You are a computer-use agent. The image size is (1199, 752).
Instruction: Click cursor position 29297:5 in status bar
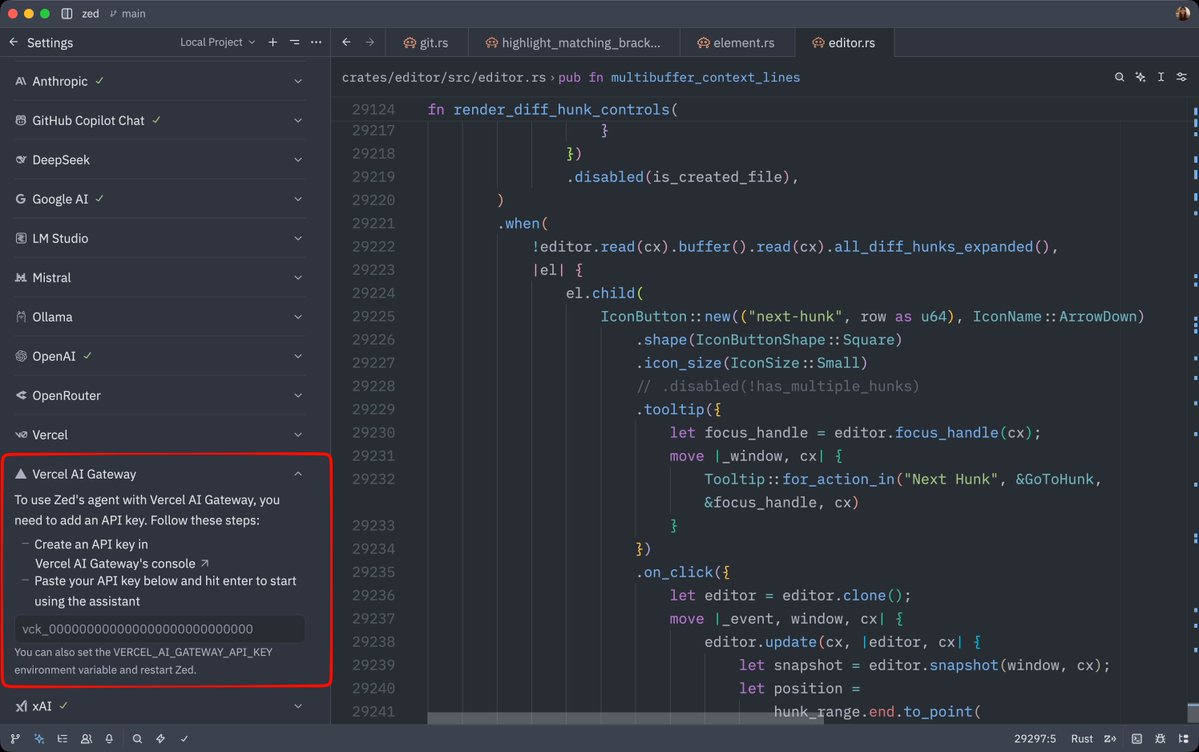point(1035,738)
